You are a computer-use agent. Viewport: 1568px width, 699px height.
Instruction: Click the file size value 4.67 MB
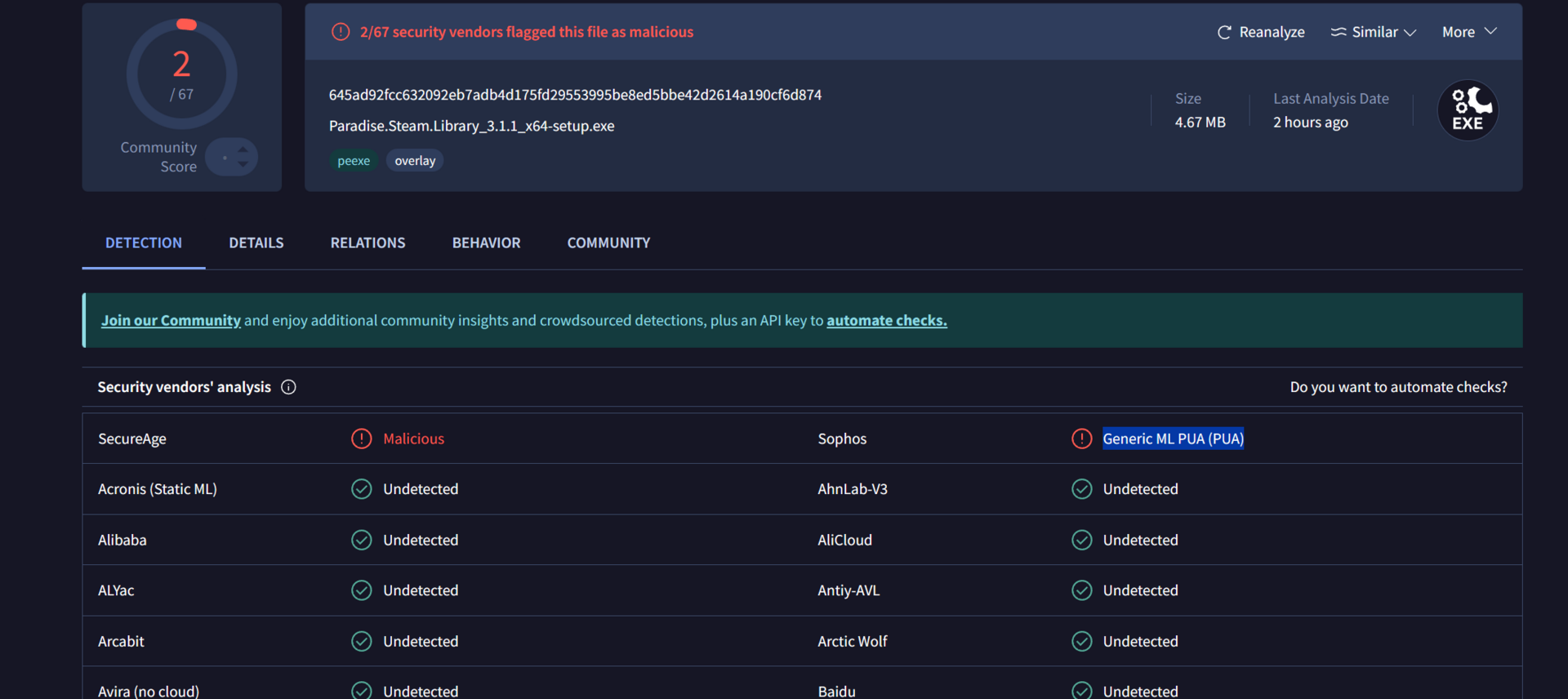coord(1200,122)
